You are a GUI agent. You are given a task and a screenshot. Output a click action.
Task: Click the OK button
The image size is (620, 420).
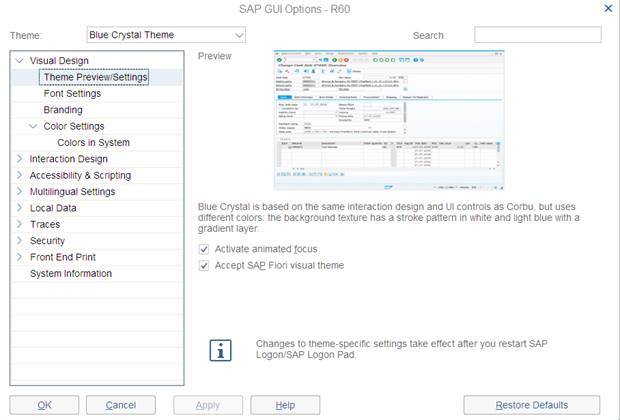pyautogui.click(x=44, y=405)
